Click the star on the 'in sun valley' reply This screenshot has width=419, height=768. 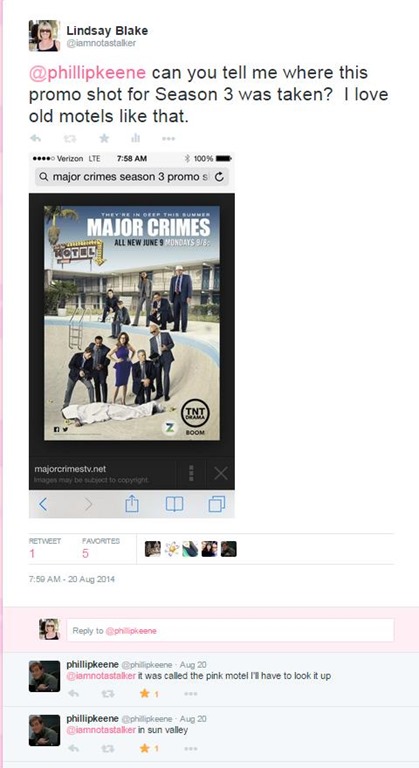point(144,748)
